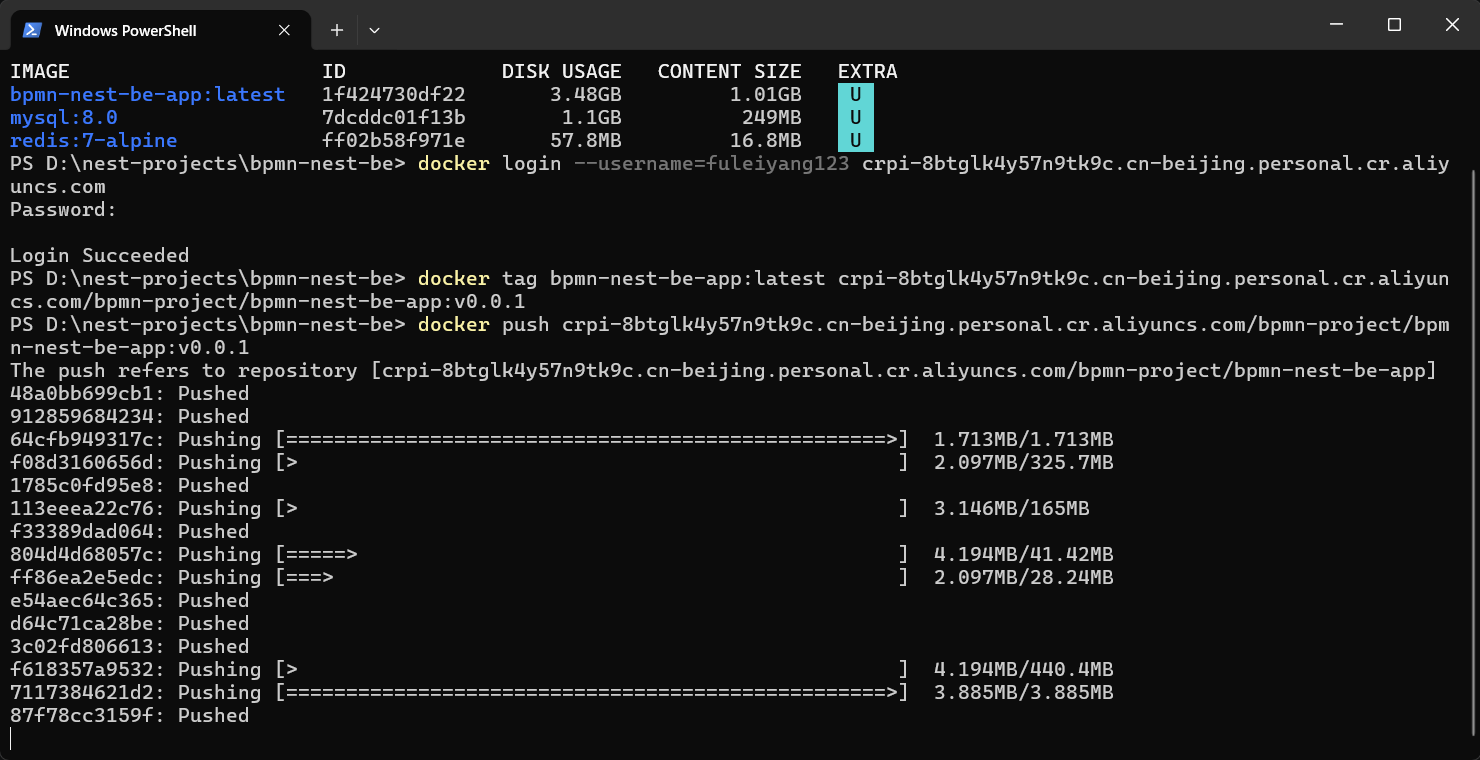Screen dimensions: 1480x760
Task: Click the 1.01GB content size value
Action: pyautogui.click(x=766, y=95)
